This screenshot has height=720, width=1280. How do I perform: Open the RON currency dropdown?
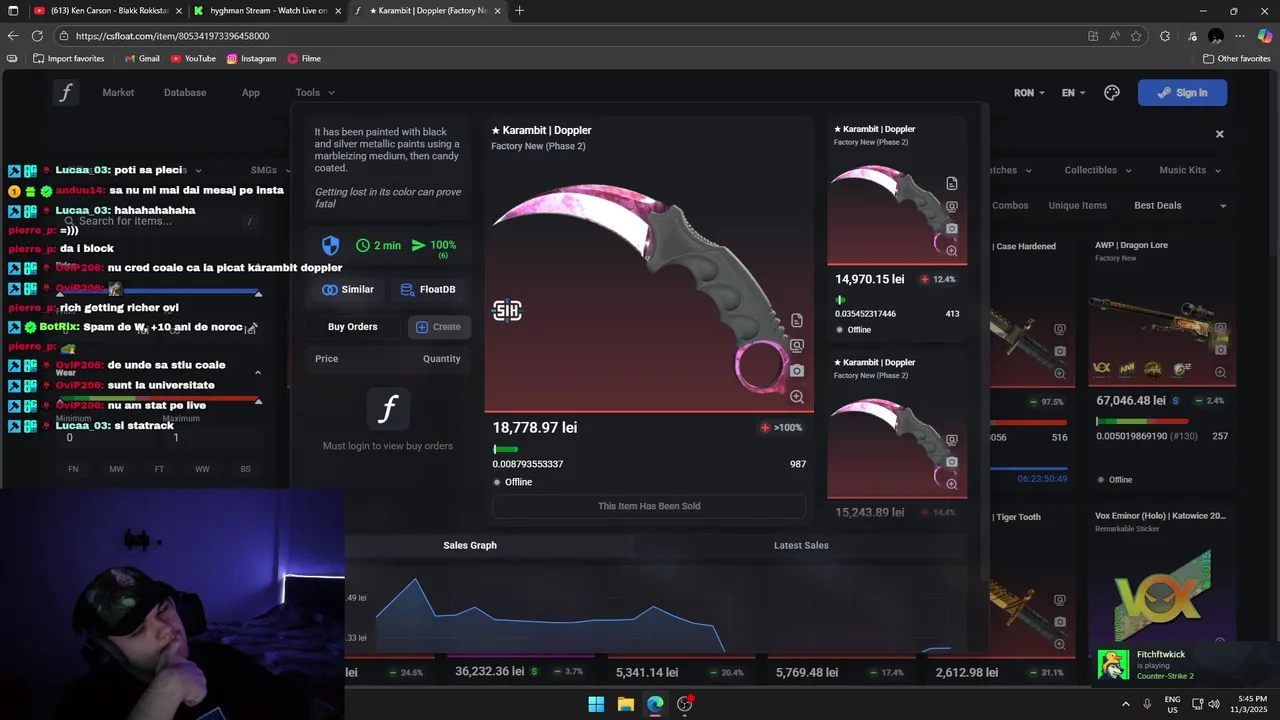coord(1029,93)
